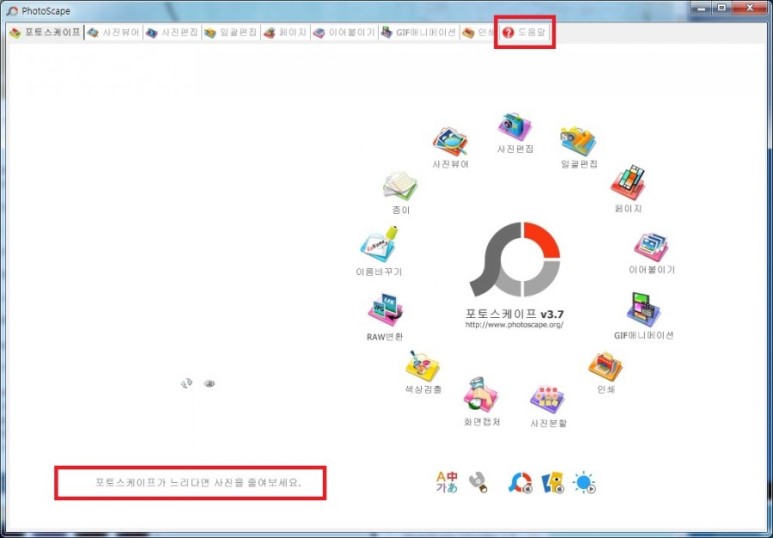Click the large PhotoScape center logo
Screen dimensions: 773x538
515,259
